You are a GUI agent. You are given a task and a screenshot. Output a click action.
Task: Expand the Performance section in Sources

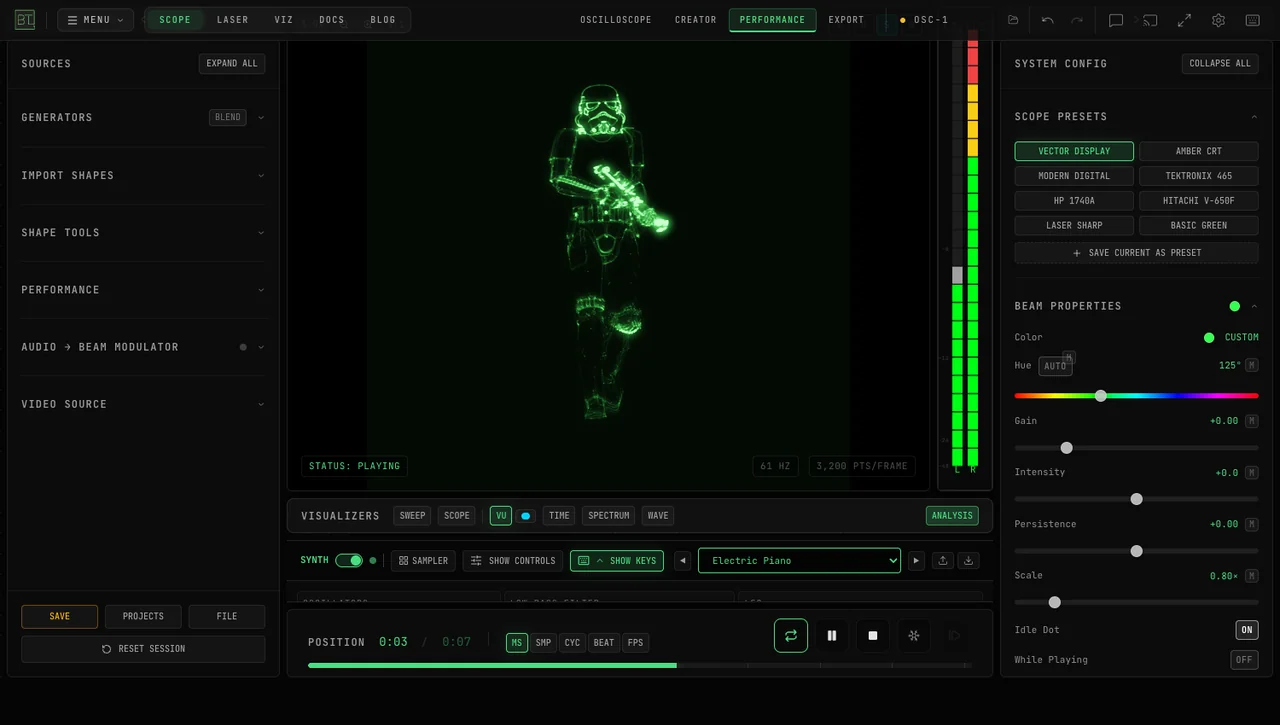tap(261, 290)
